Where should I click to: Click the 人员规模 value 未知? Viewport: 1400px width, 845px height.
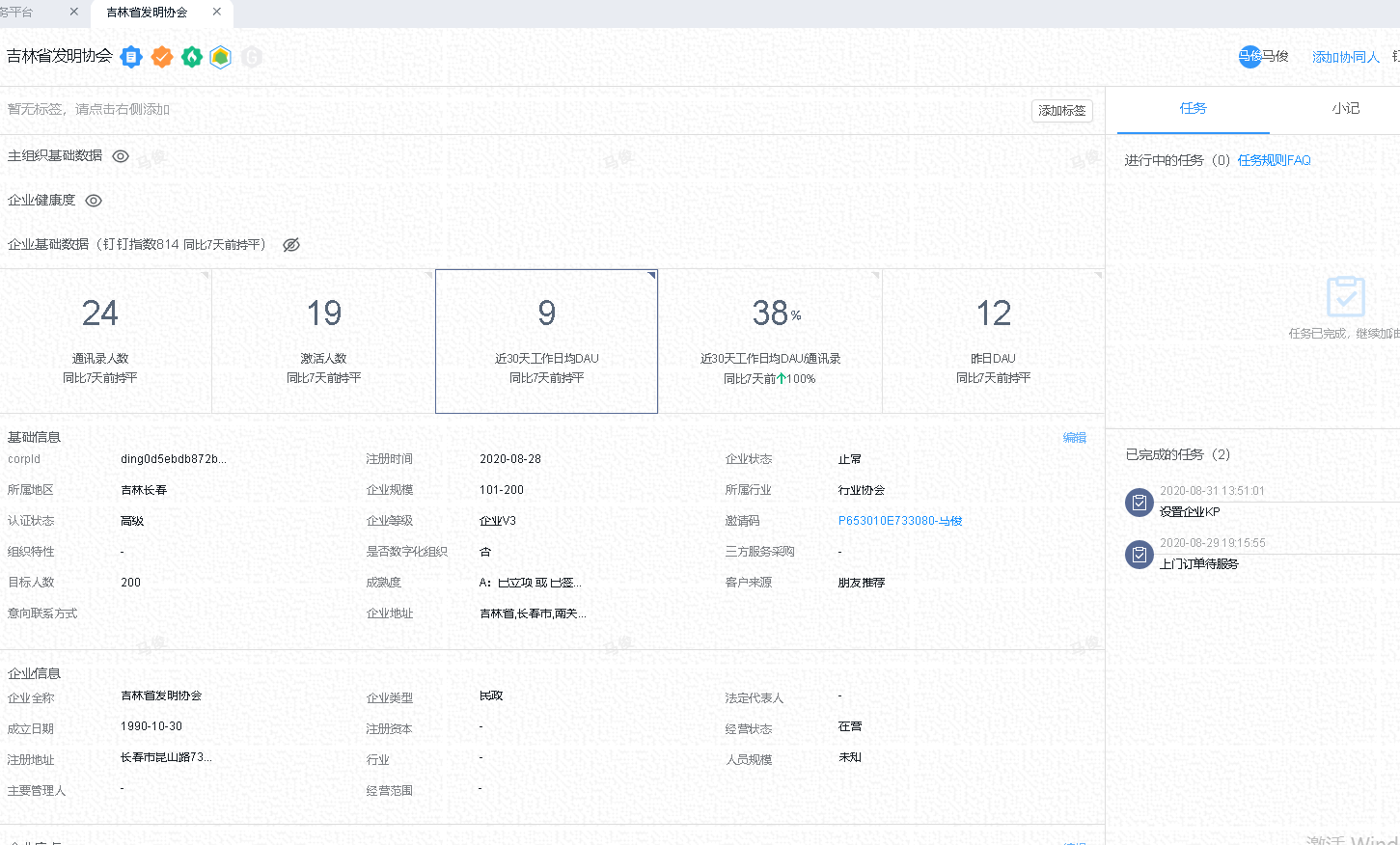850,757
